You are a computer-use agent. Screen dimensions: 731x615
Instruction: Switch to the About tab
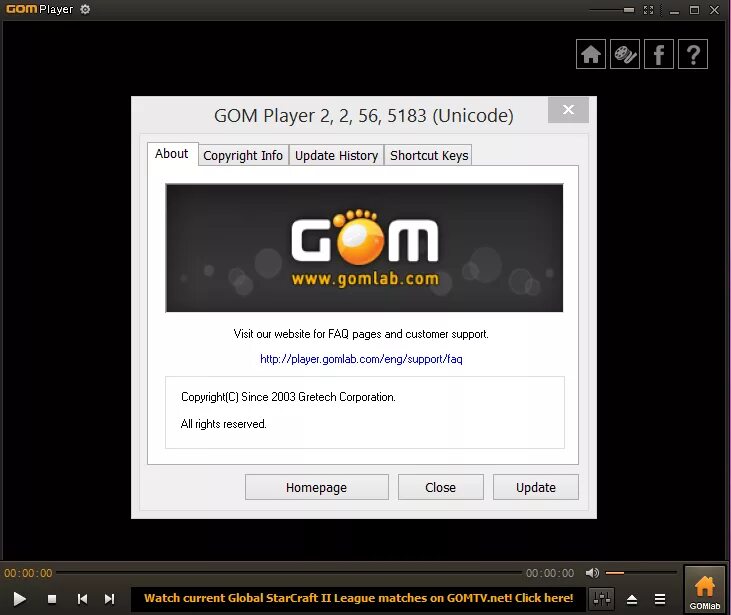pos(172,154)
